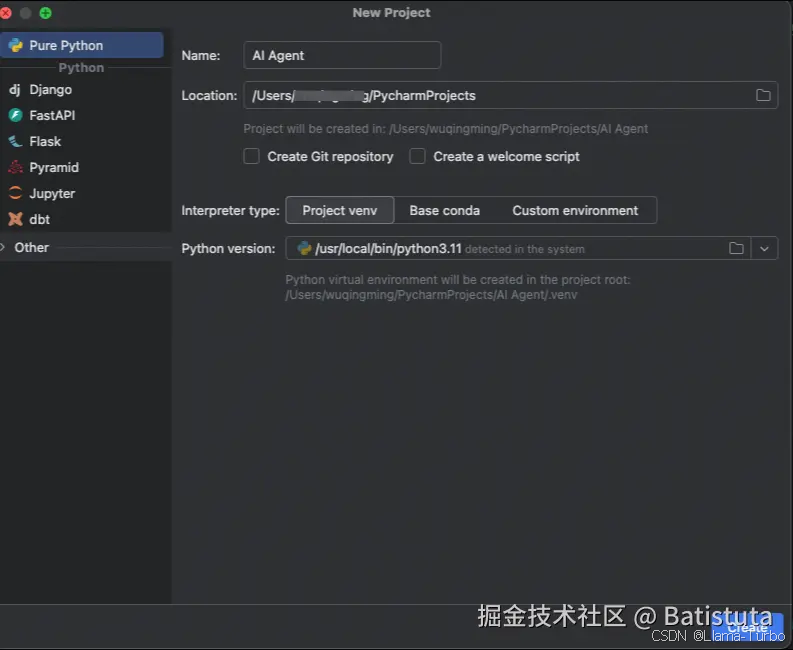This screenshot has height=650, width=793.
Task: Select the Jupyter project icon
Action: click(x=16, y=193)
